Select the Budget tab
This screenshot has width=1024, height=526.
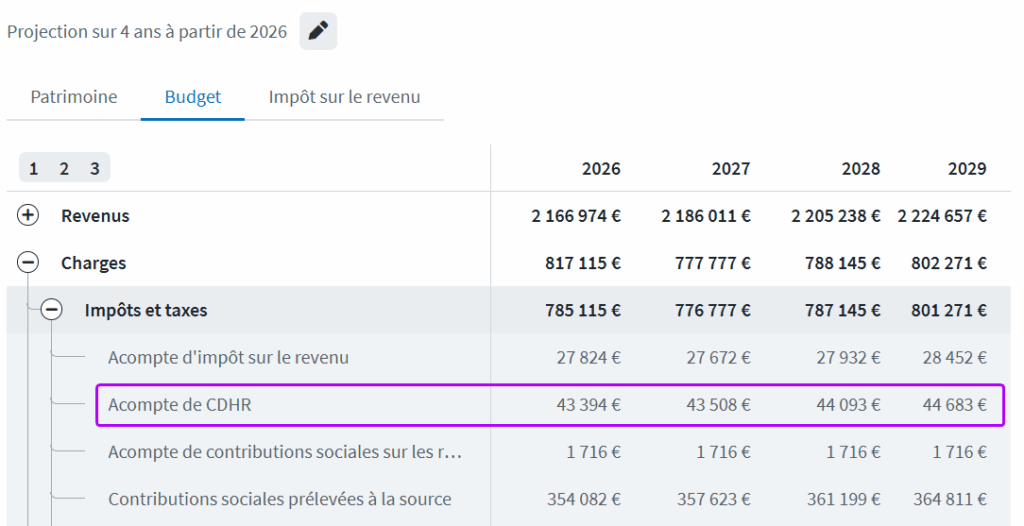coord(193,97)
